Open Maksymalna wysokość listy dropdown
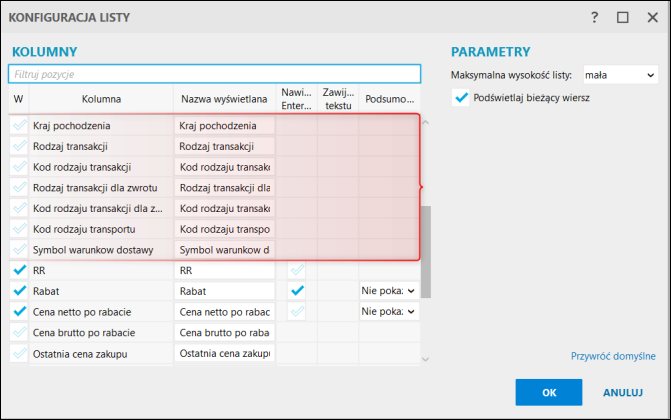The image size is (671, 420). click(618, 74)
